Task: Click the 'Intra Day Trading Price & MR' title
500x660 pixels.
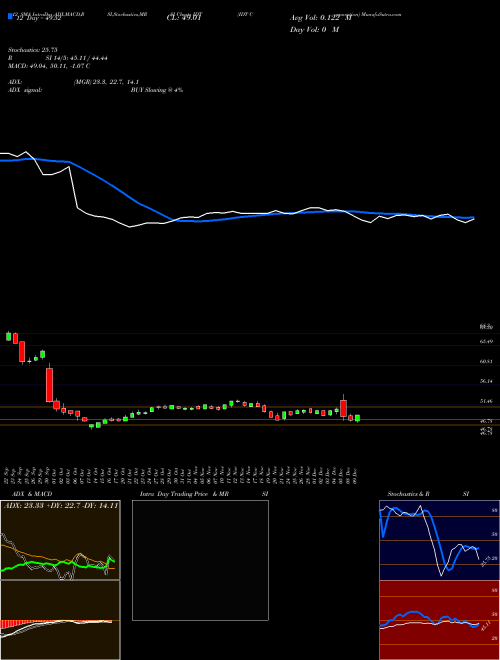Action: [184, 494]
